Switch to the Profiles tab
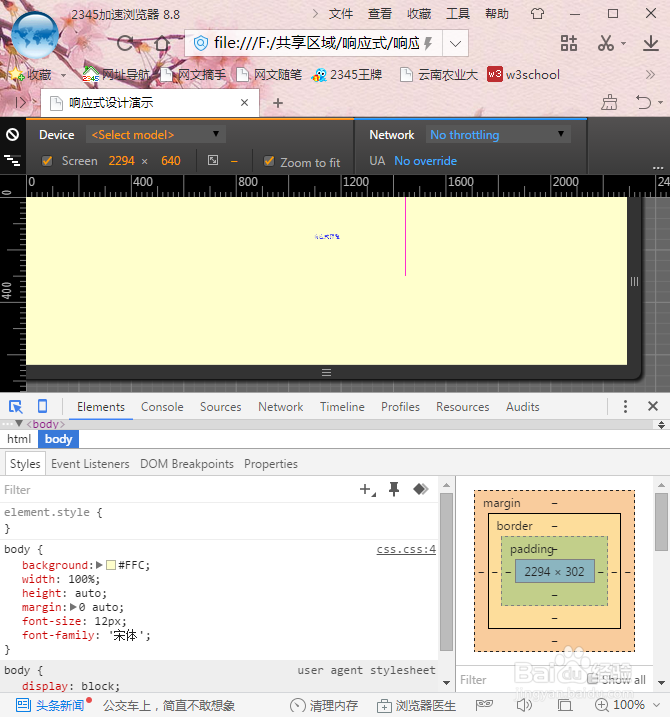This screenshot has height=717, width=670. coord(400,407)
